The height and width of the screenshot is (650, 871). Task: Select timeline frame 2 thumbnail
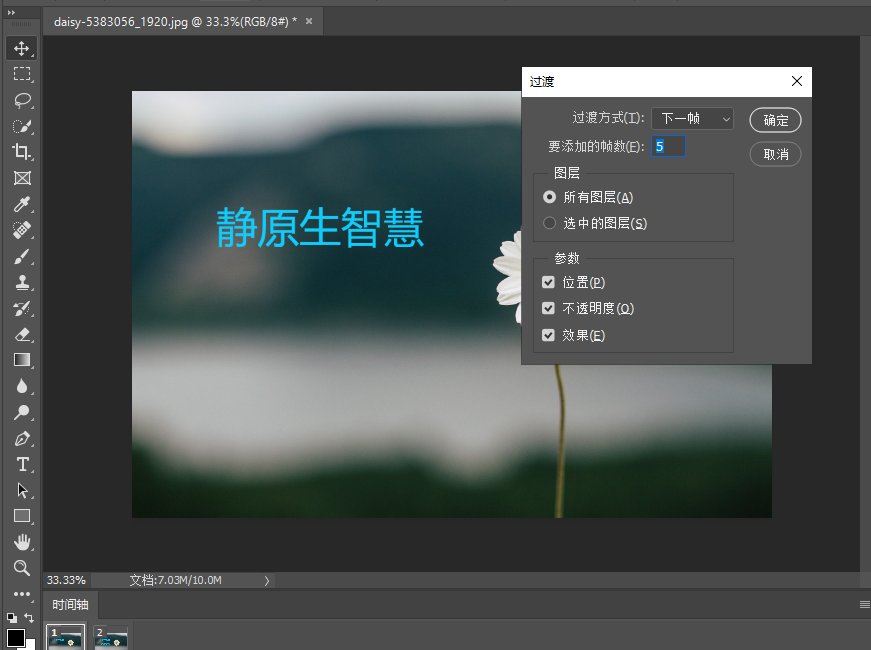click(111, 637)
